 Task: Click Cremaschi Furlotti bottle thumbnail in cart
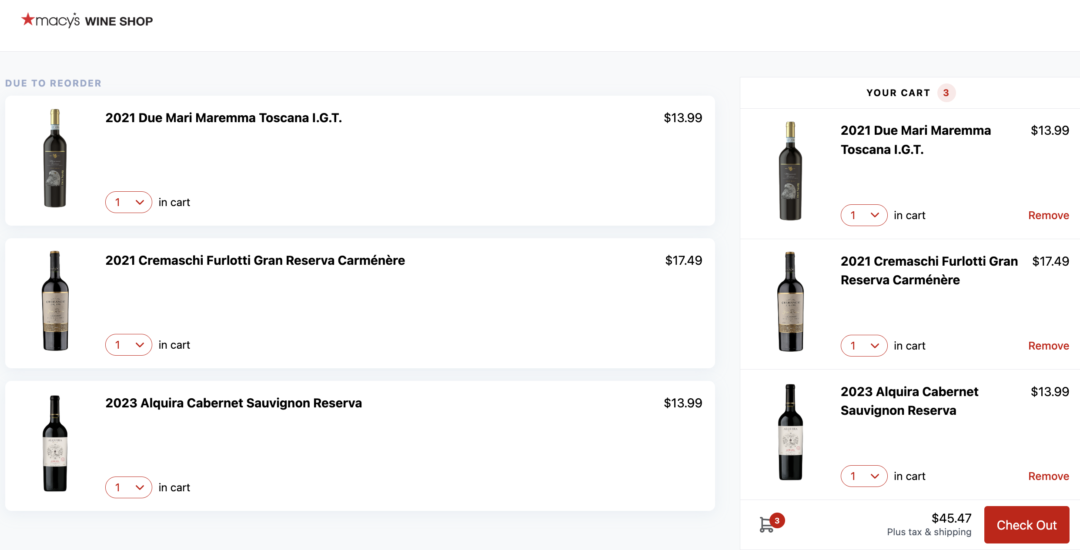click(x=791, y=302)
